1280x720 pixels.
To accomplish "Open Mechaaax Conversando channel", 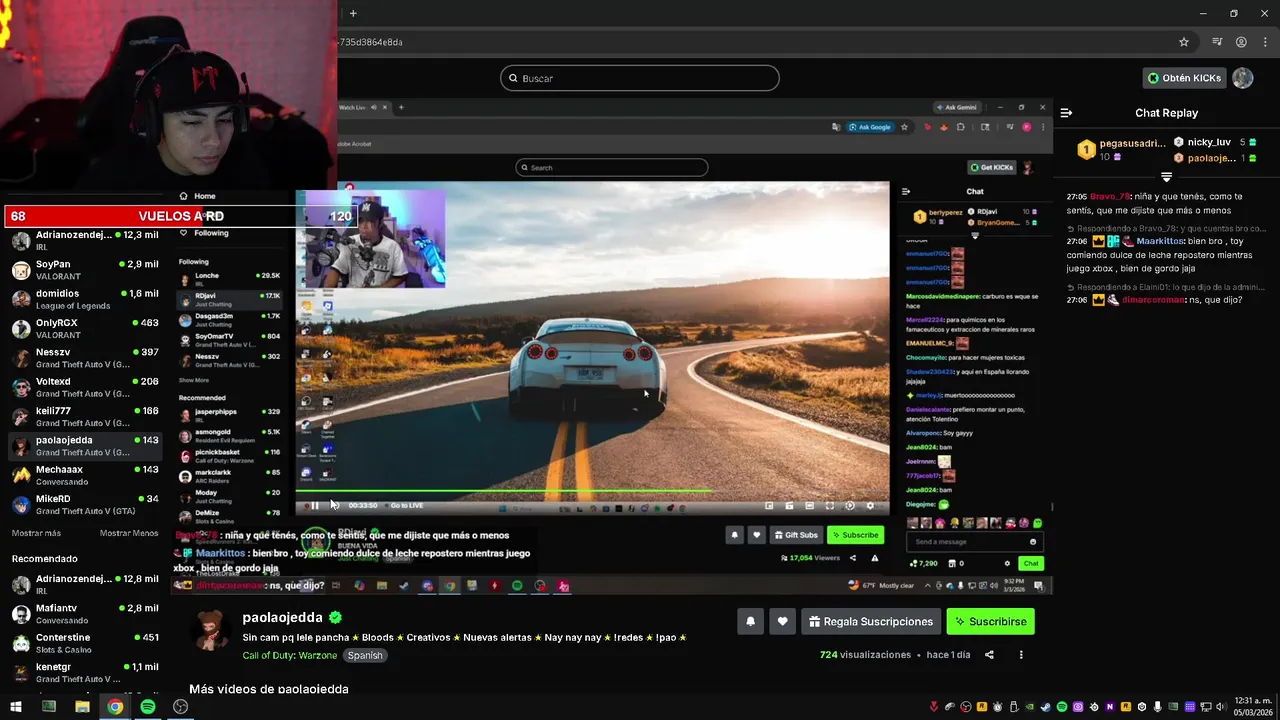I will click(85, 475).
